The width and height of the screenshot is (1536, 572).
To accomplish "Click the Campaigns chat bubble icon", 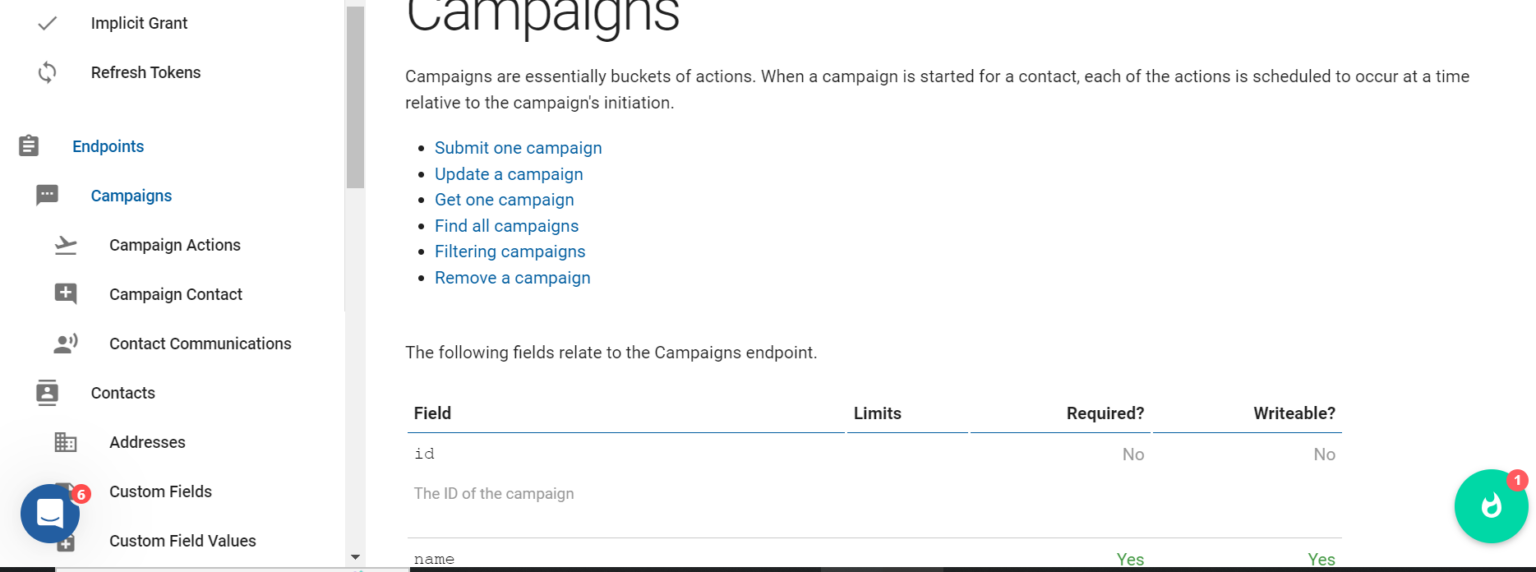I will tap(47, 196).
